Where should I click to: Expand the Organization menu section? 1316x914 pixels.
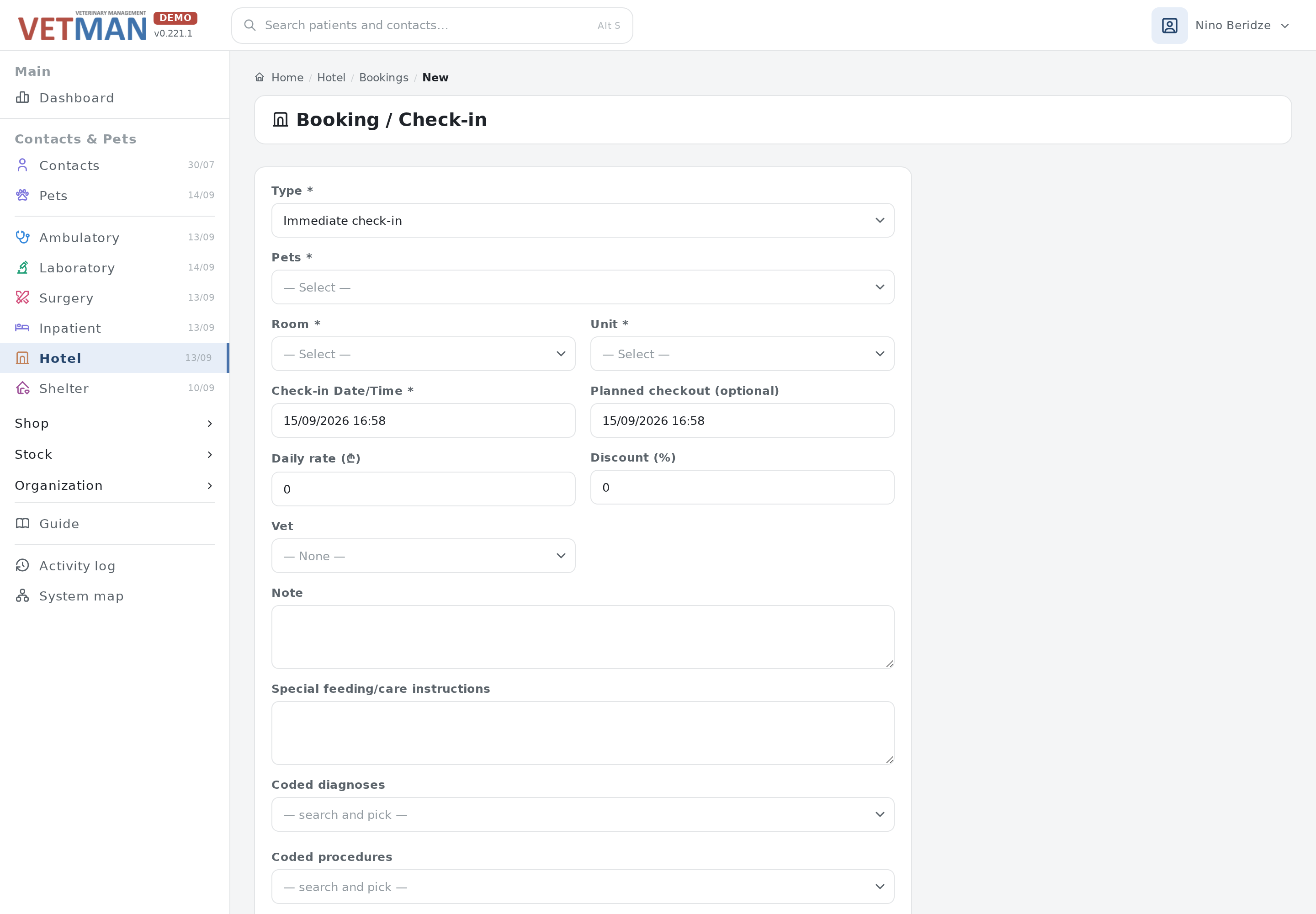(115, 485)
